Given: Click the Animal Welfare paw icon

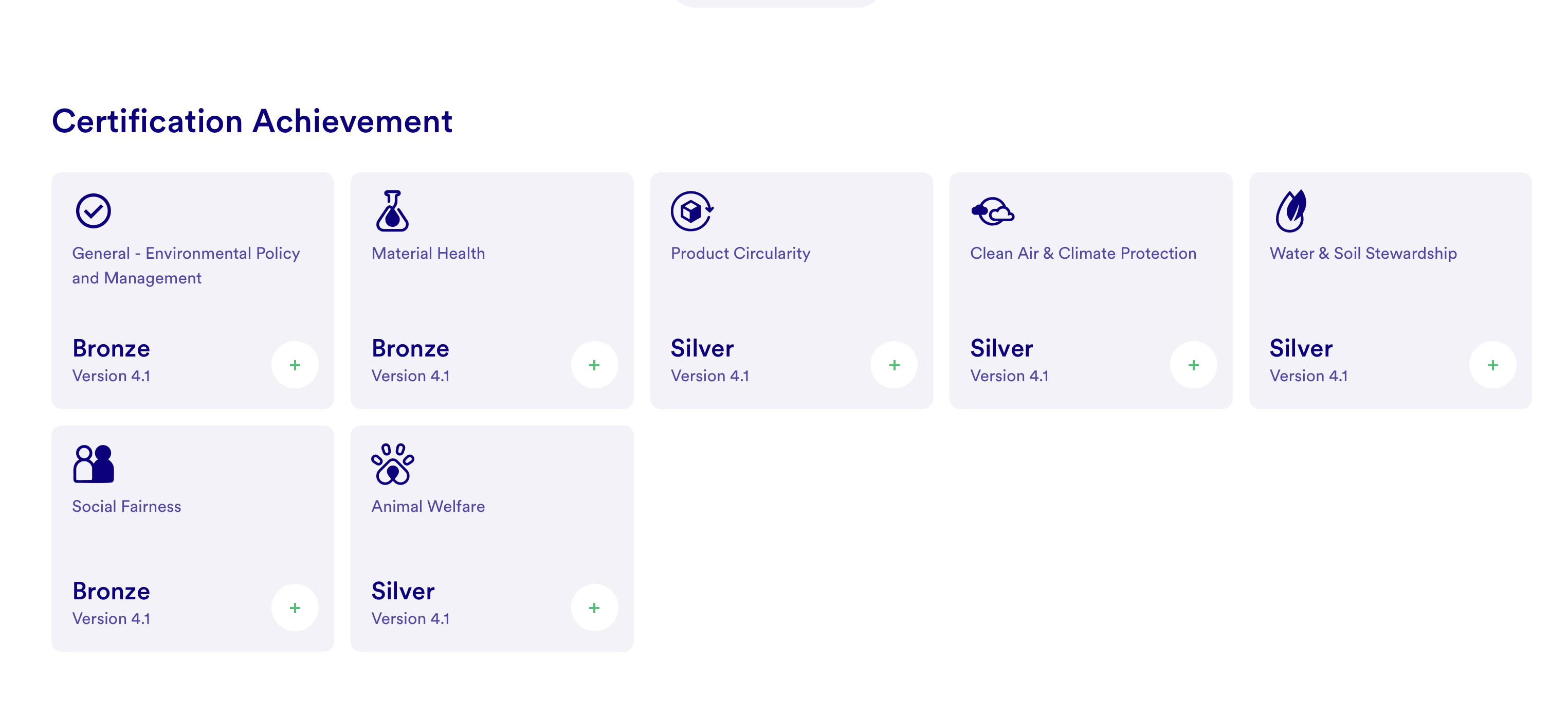Looking at the screenshot, I should pyautogui.click(x=393, y=464).
